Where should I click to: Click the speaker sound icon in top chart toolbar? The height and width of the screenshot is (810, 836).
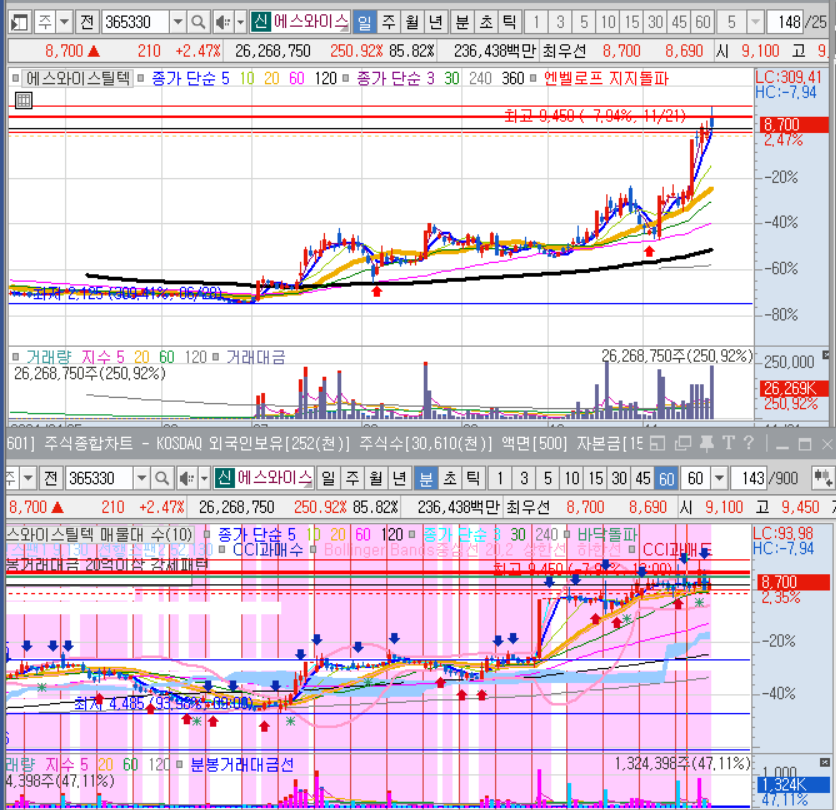click(222, 22)
